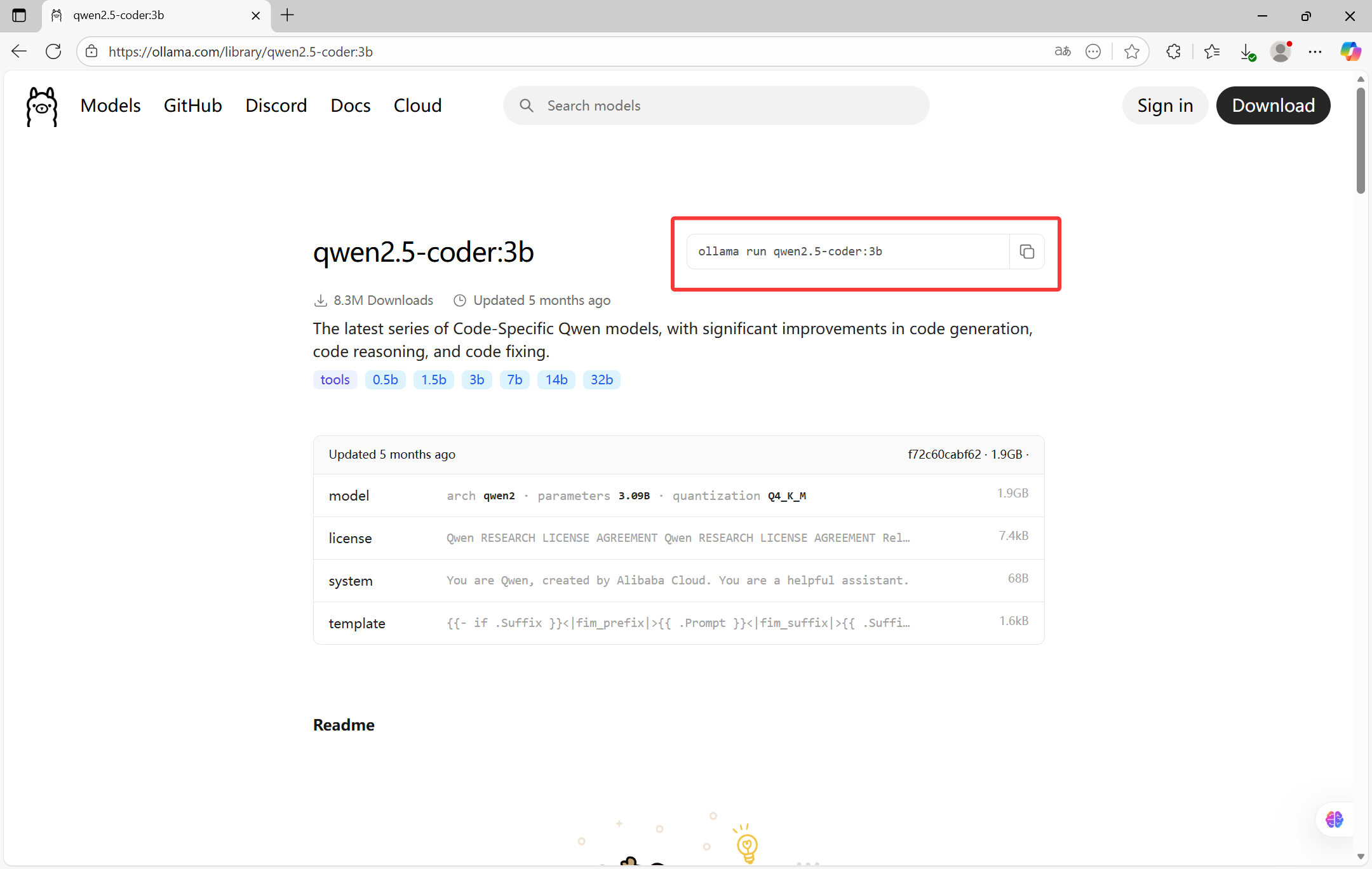Open the tab actions menu
The height and width of the screenshot is (869, 1372).
point(19,15)
